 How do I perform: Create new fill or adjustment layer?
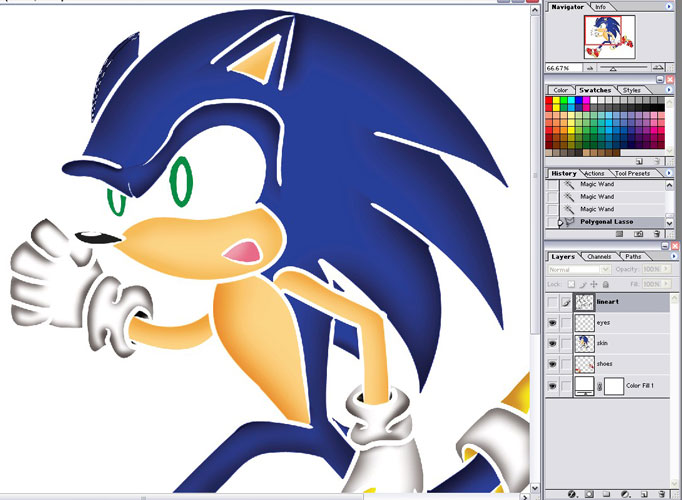coord(625,494)
